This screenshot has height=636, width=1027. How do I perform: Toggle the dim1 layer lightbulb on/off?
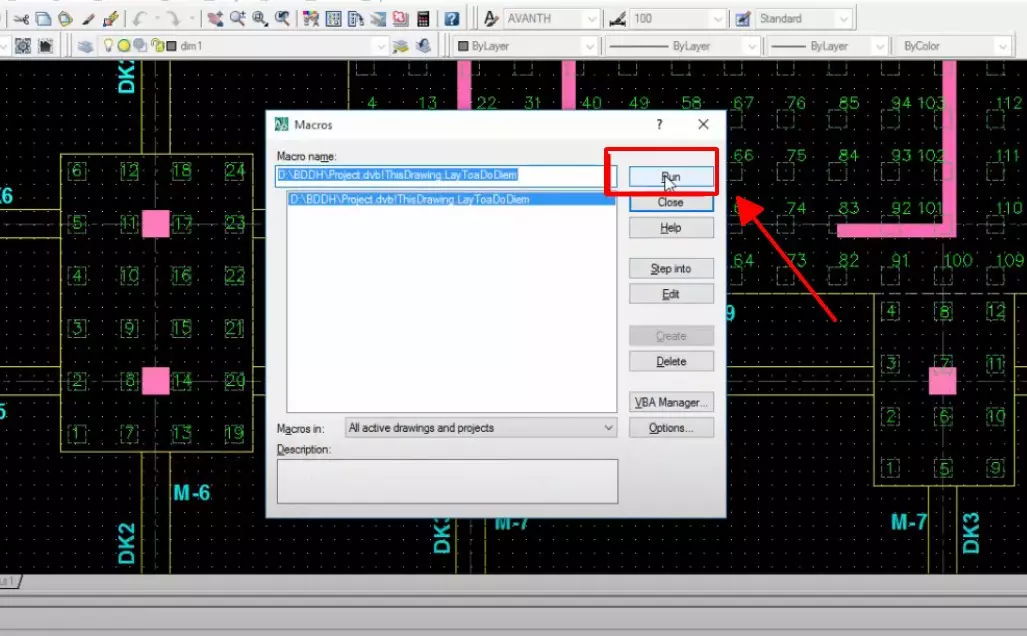[x=108, y=46]
